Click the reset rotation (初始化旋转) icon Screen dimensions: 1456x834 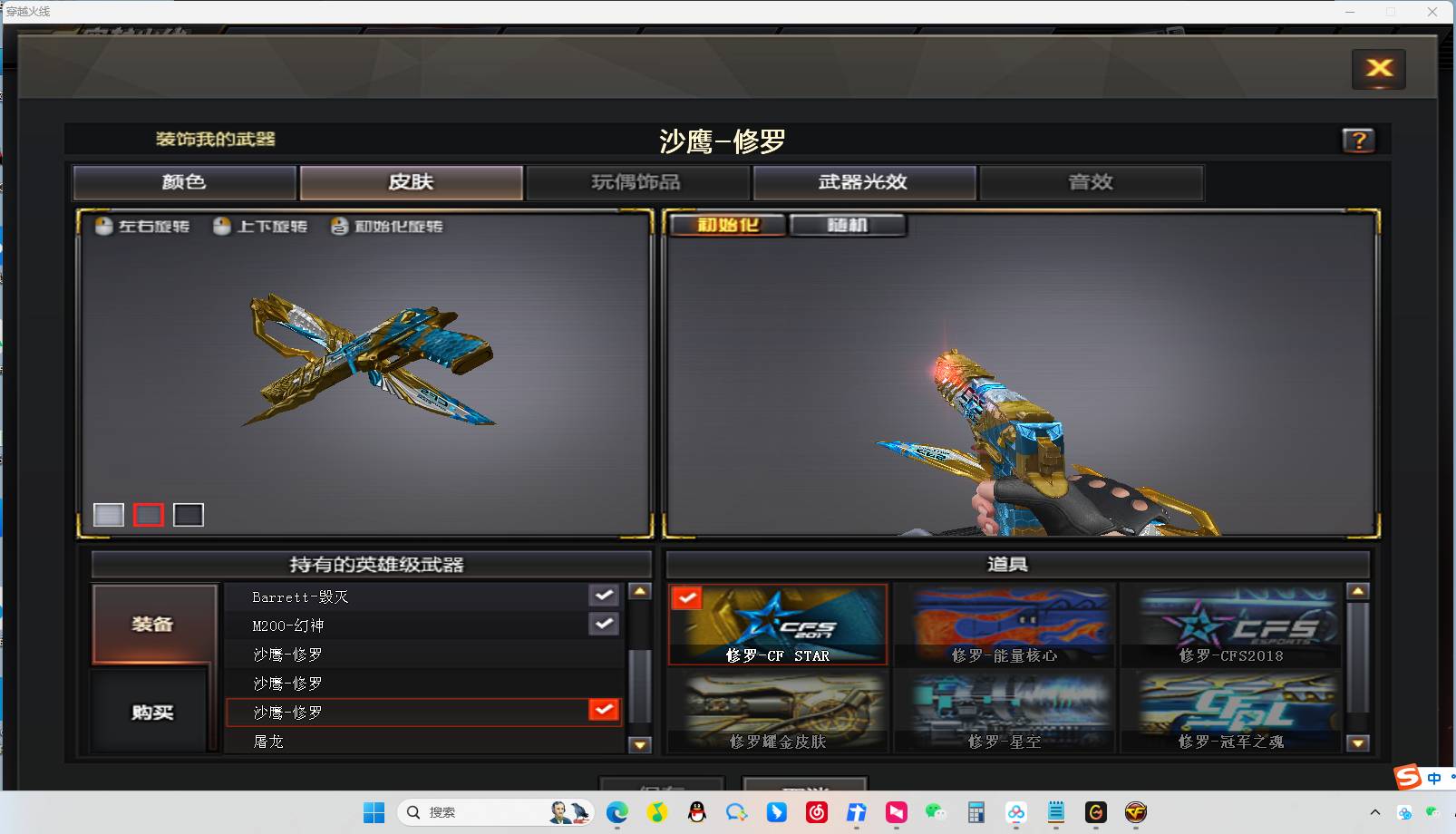[x=339, y=226]
